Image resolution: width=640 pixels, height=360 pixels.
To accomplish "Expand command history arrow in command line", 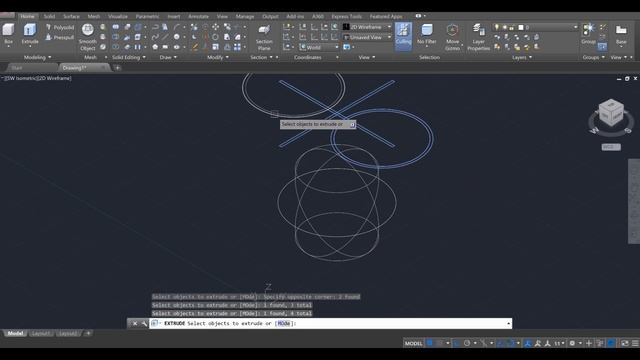I will (509, 323).
